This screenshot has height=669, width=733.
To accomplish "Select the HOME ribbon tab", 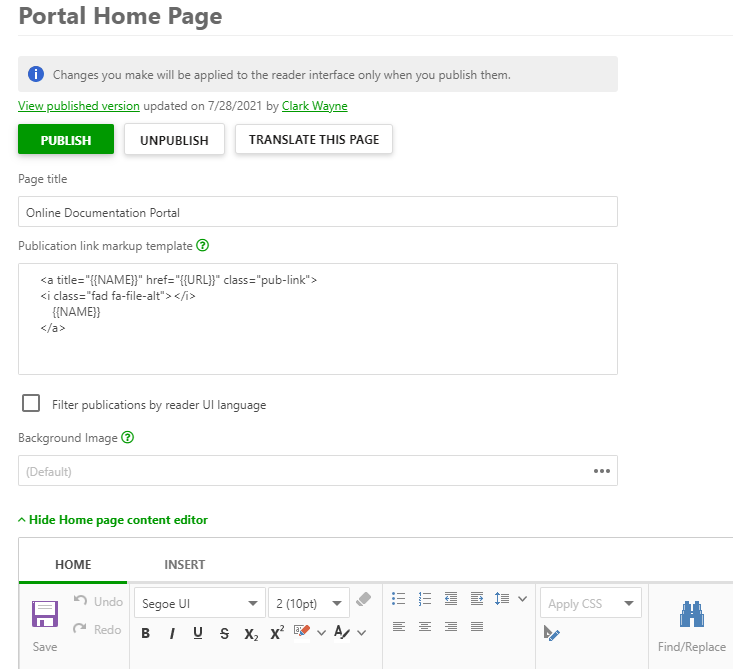I will pos(73,565).
